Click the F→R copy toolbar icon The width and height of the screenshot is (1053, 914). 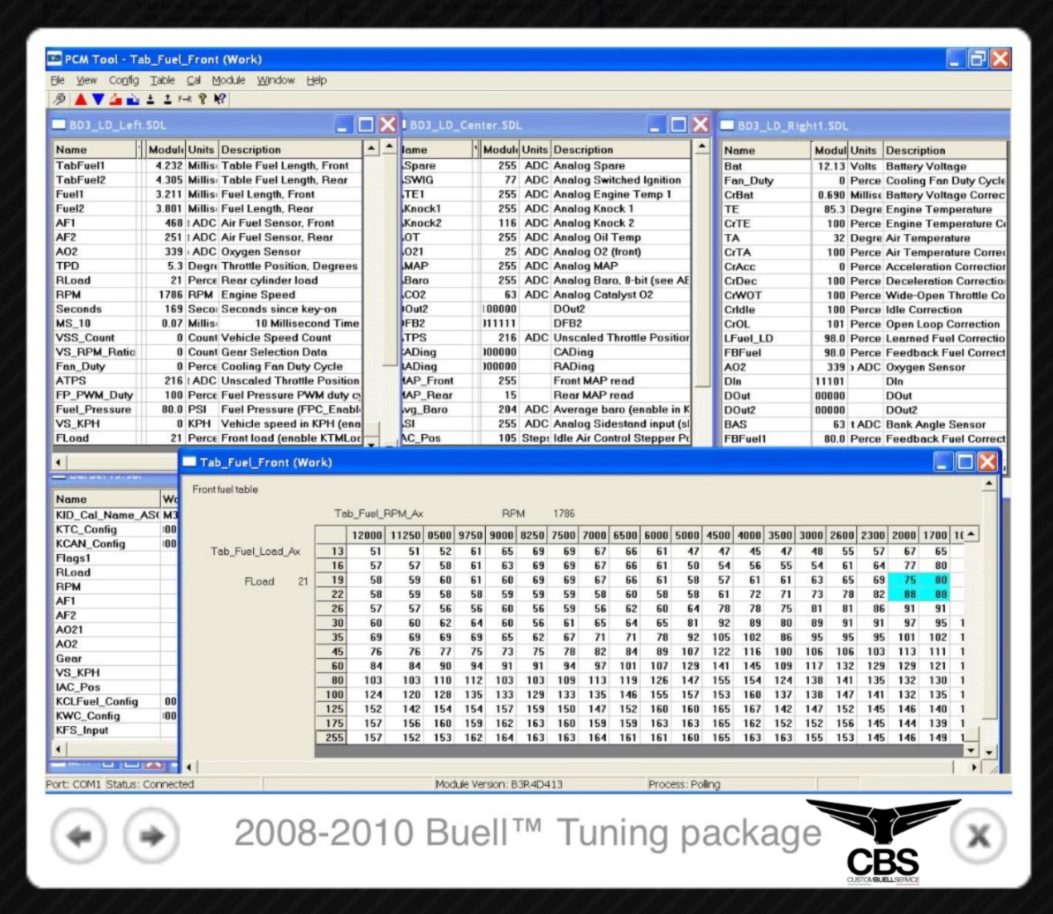pos(185,99)
